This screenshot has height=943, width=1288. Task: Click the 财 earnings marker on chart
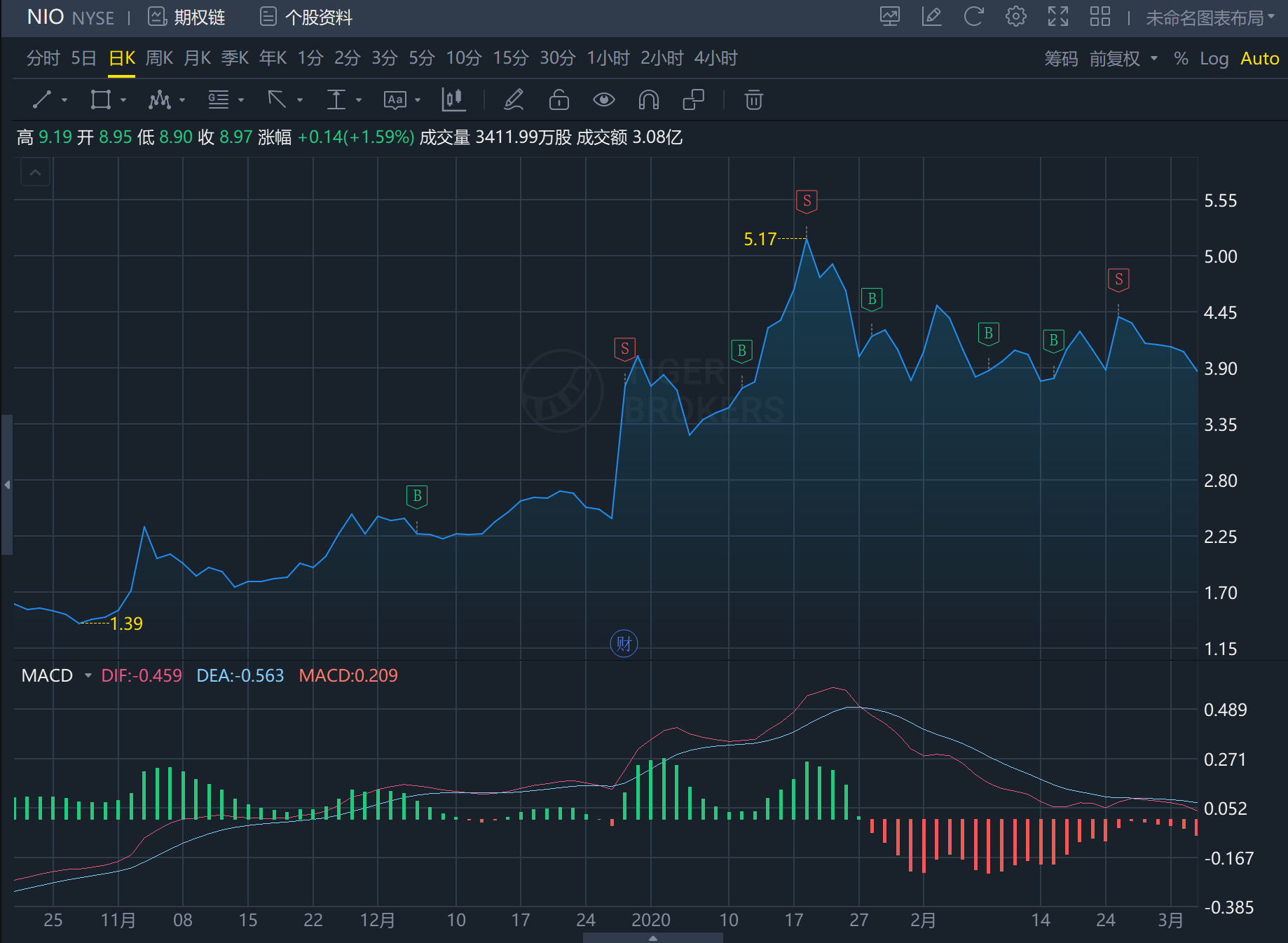point(624,643)
